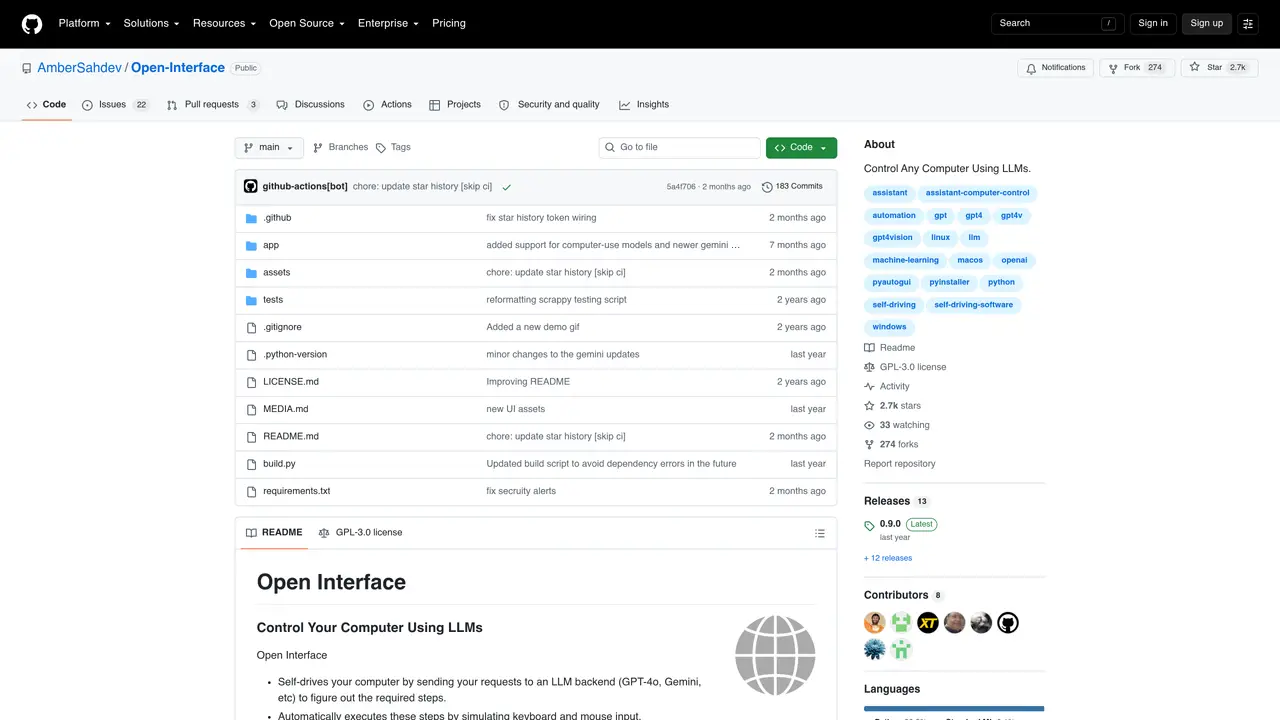The width and height of the screenshot is (1280, 720).
Task: Open the Pricing page
Action: coord(449,23)
